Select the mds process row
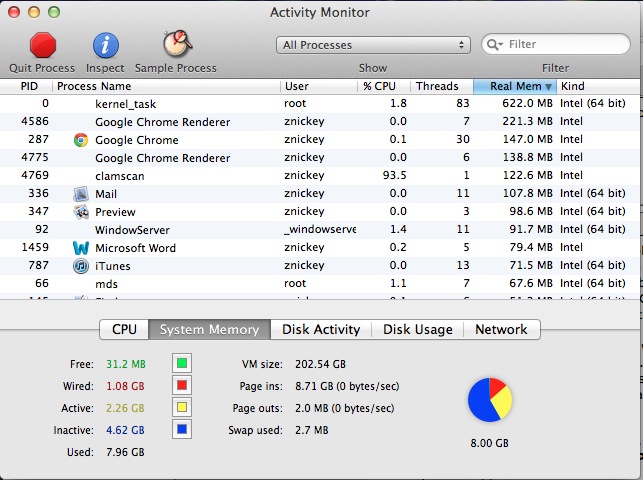643x480 pixels. (x=320, y=284)
